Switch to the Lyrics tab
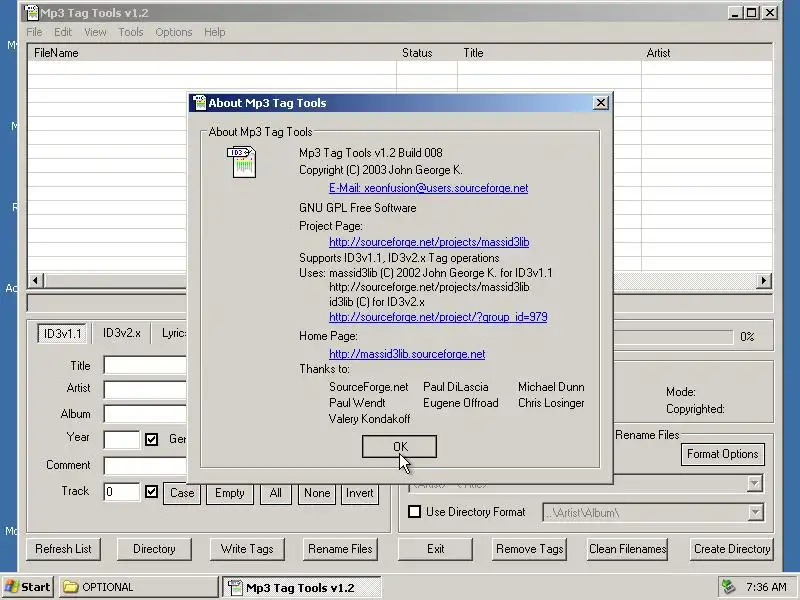800x600 pixels. coord(171,333)
